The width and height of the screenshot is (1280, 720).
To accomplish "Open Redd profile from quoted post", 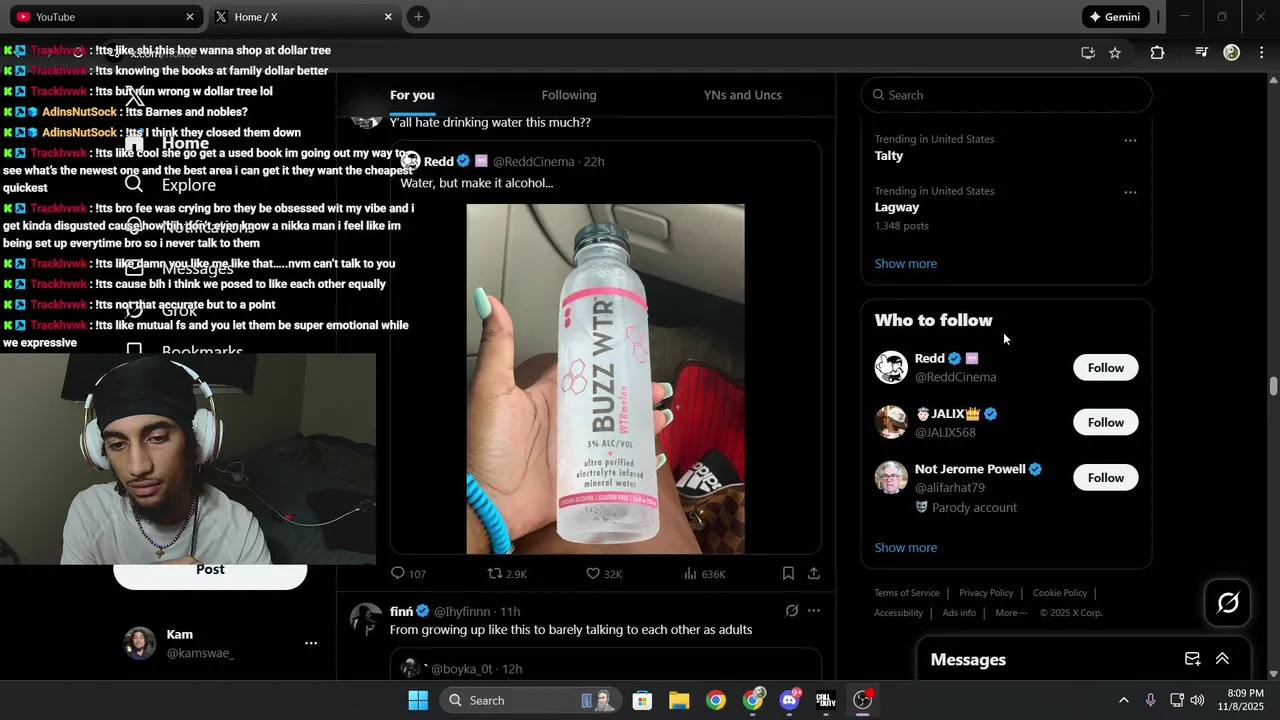I will pos(438,162).
